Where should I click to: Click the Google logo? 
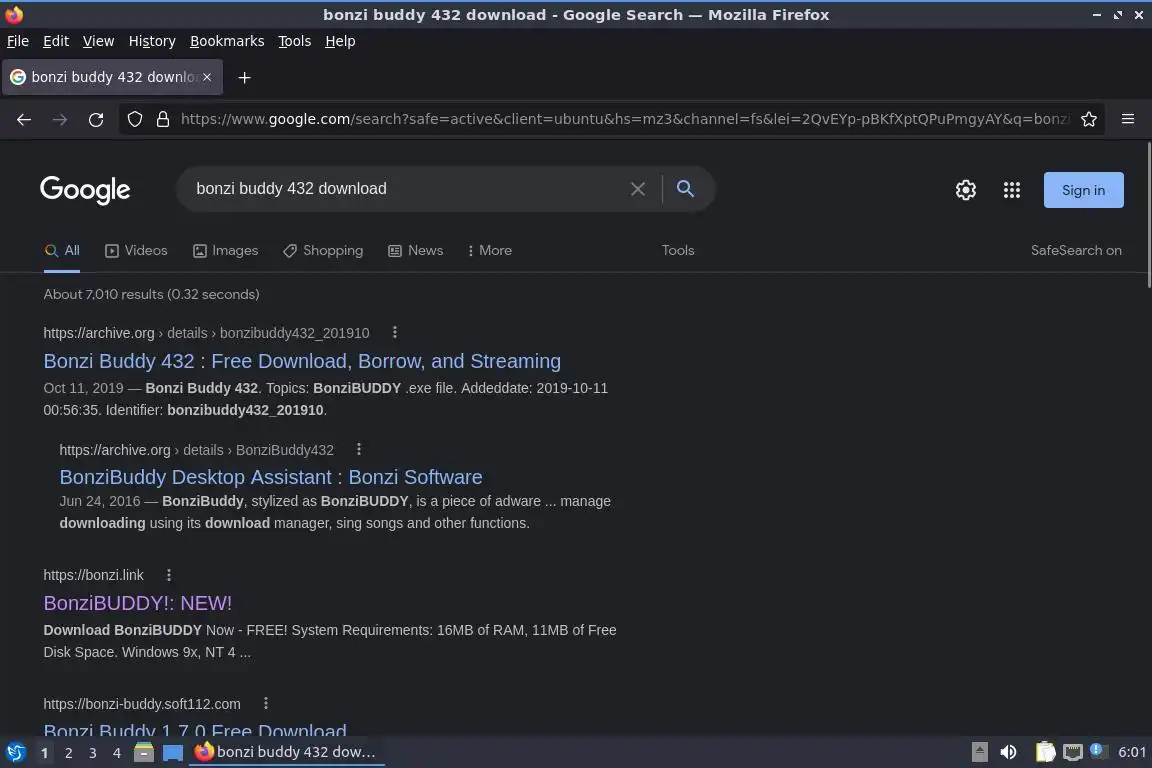(85, 190)
